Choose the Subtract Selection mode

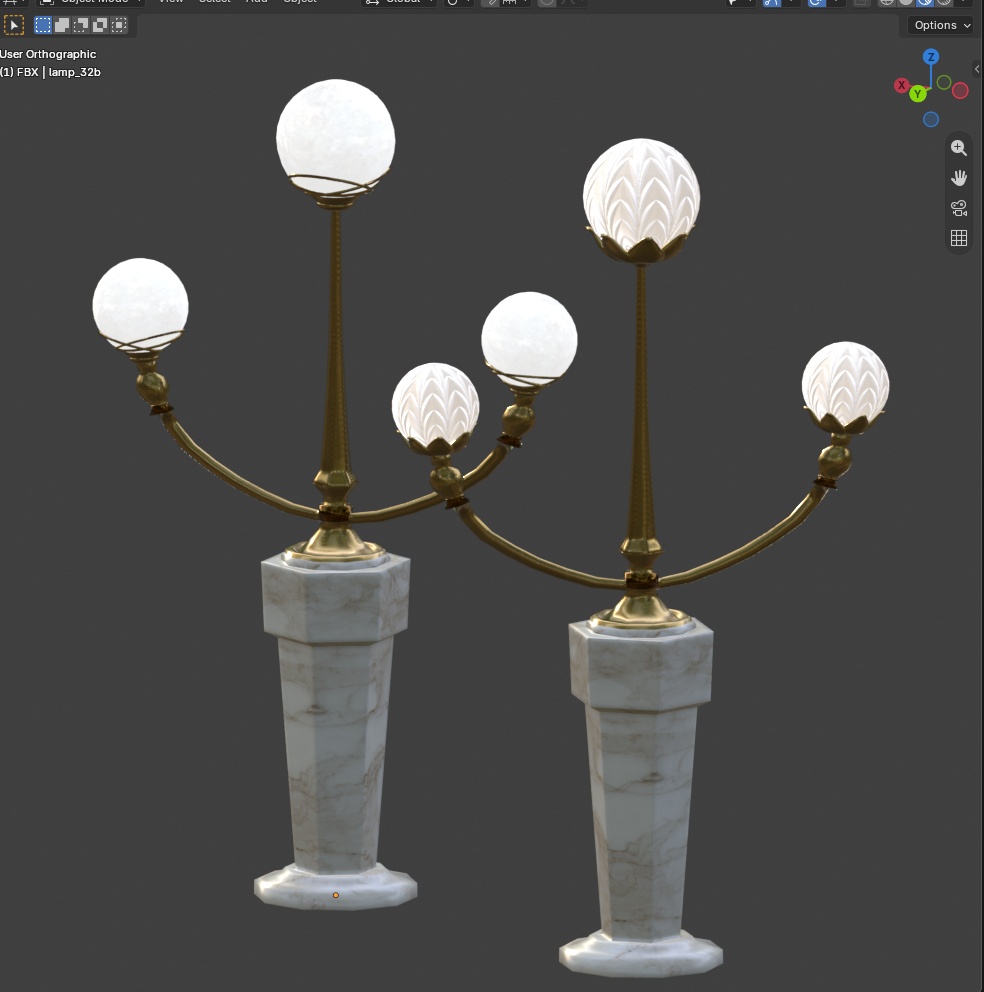click(x=81, y=25)
